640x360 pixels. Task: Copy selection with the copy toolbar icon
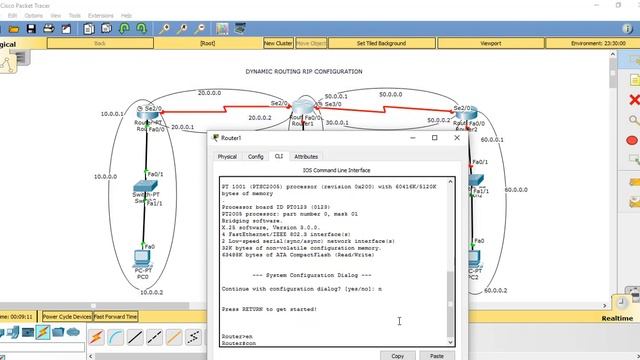89,29
